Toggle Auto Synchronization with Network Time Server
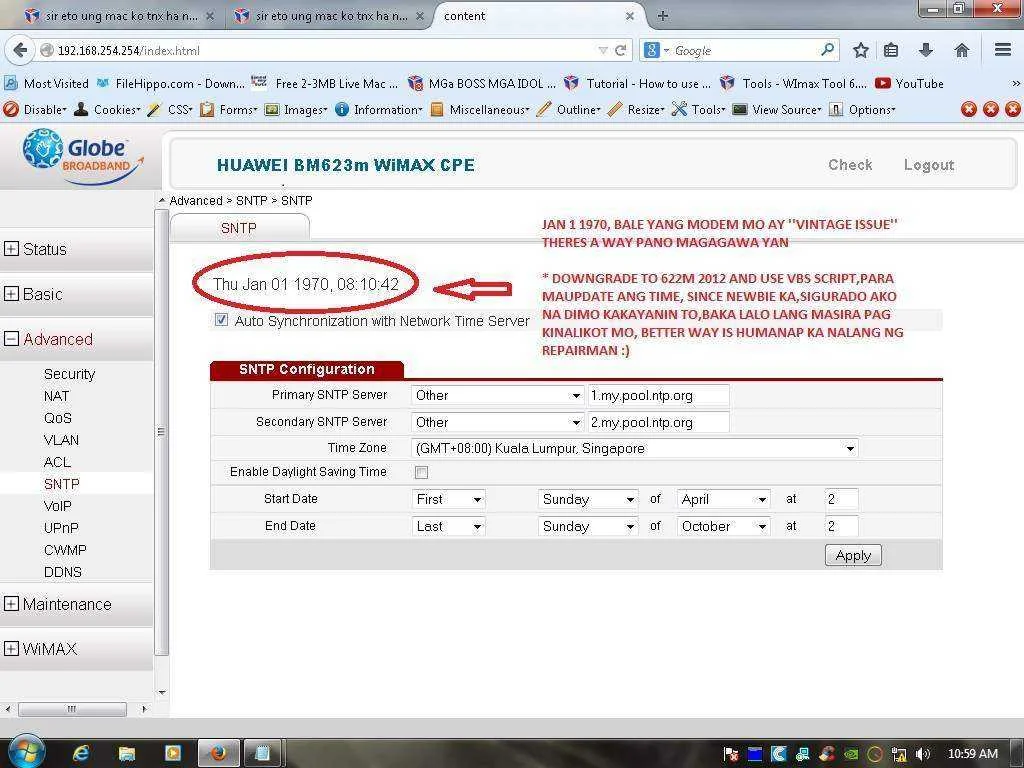Image resolution: width=1024 pixels, height=768 pixels. point(221,319)
